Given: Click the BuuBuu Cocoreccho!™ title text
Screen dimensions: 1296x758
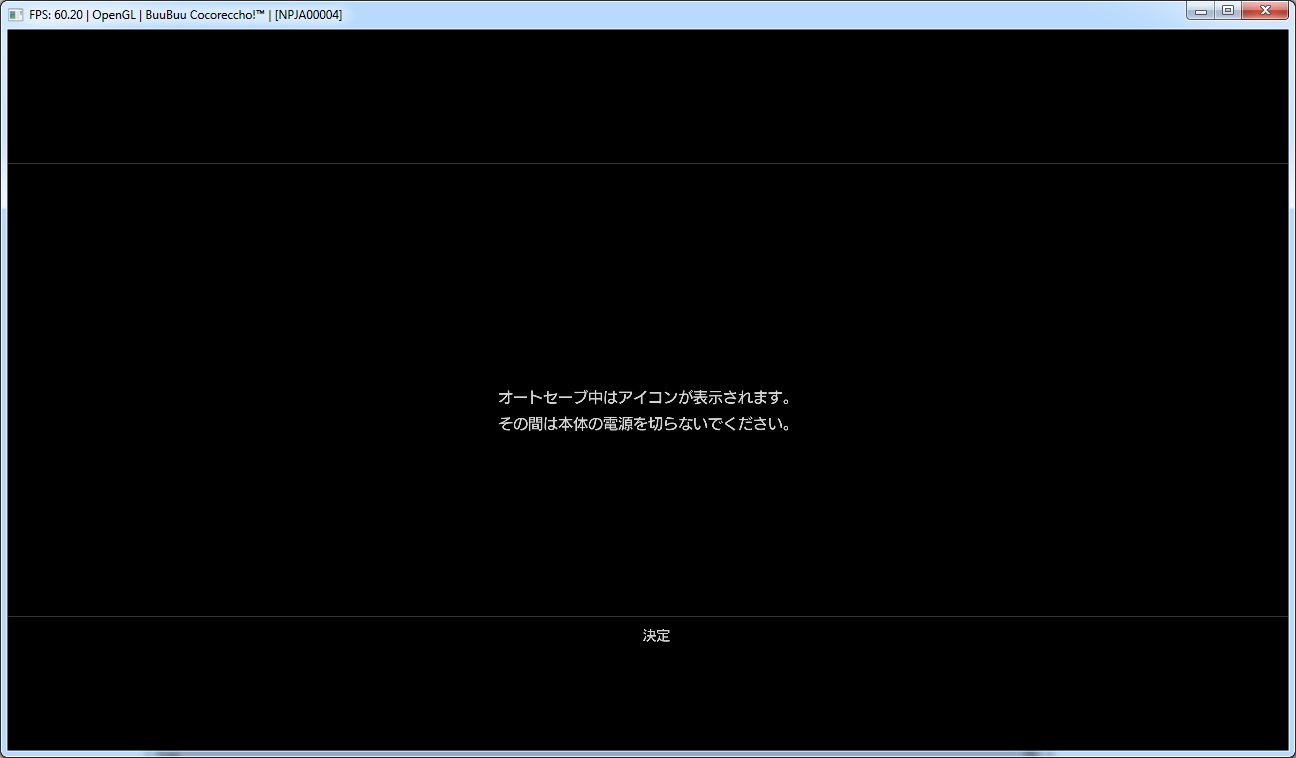Looking at the screenshot, I should (x=205, y=15).
